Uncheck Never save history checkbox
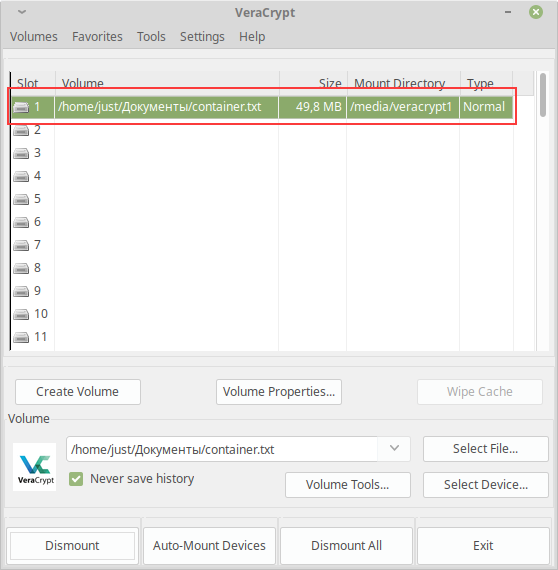This screenshot has height=570, width=558. click(76, 479)
